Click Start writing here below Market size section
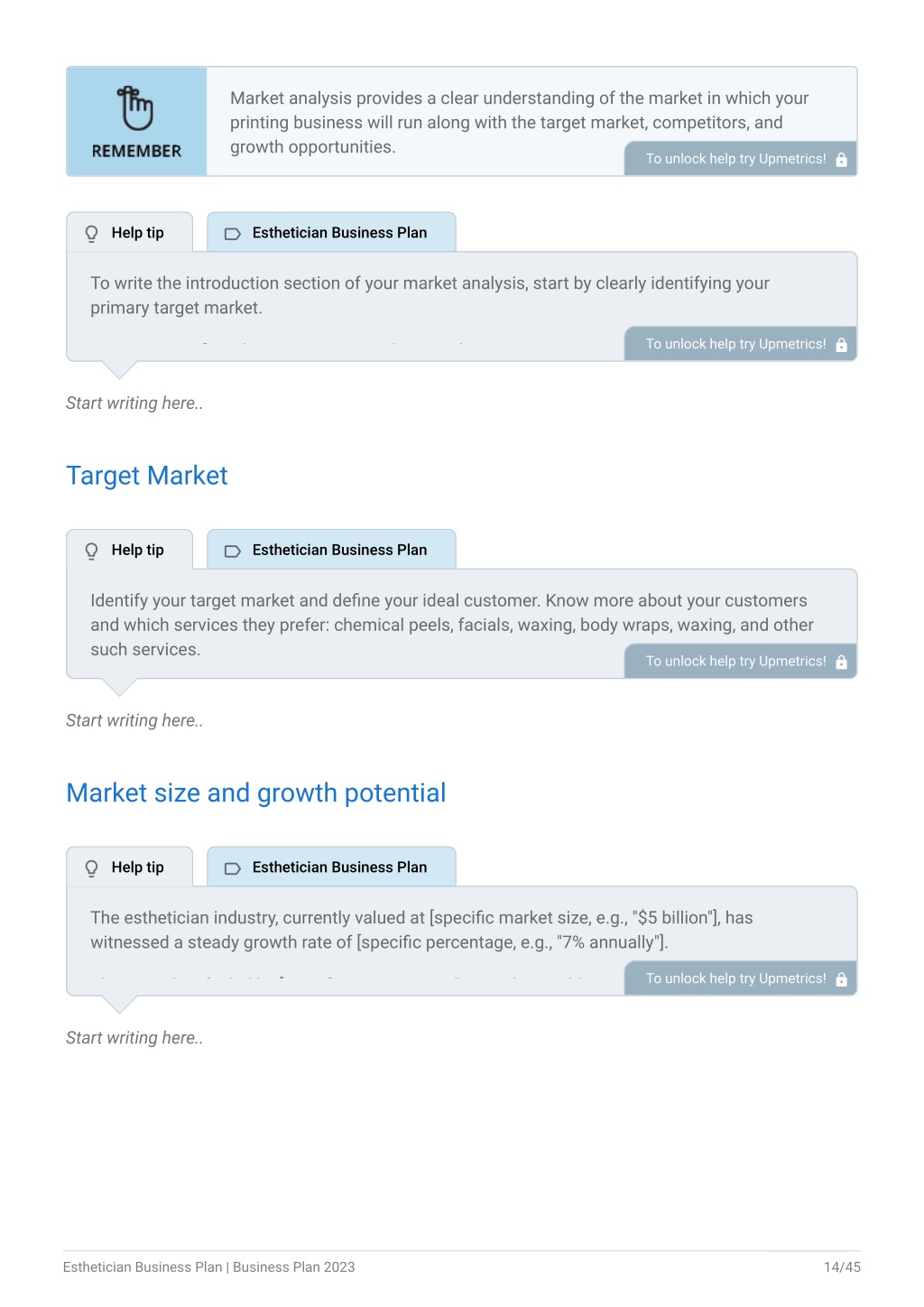Viewport: 924px width, 1307px height. click(134, 1038)
